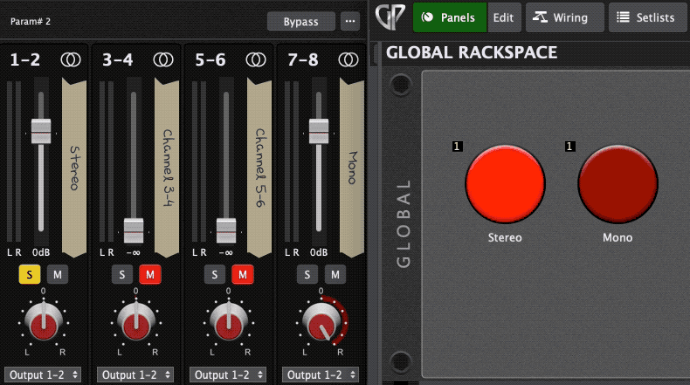Unmute channel 3-4
Screen dimensions: 690x385
150,275
